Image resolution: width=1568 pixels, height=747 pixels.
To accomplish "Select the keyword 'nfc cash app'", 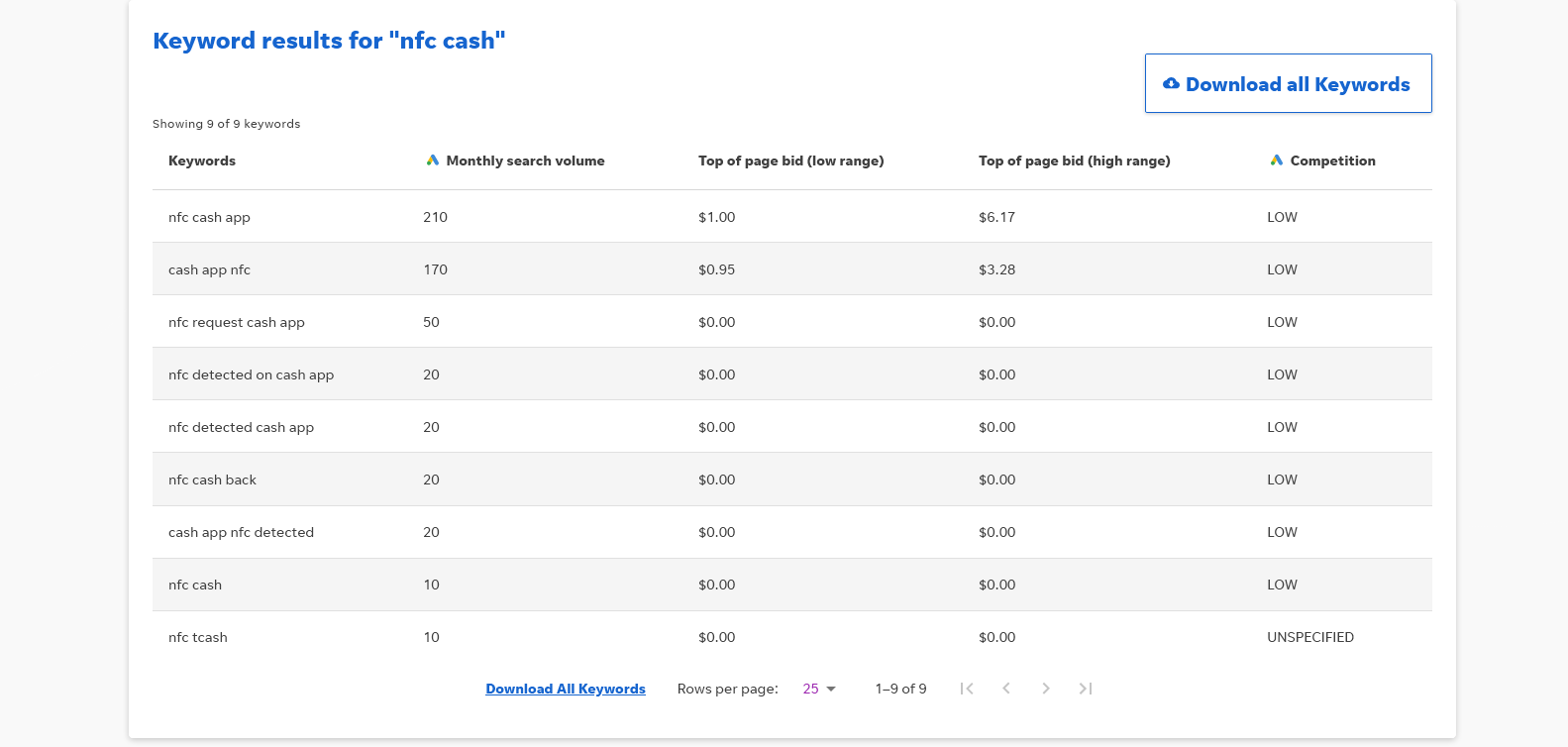I will (209, 217).
